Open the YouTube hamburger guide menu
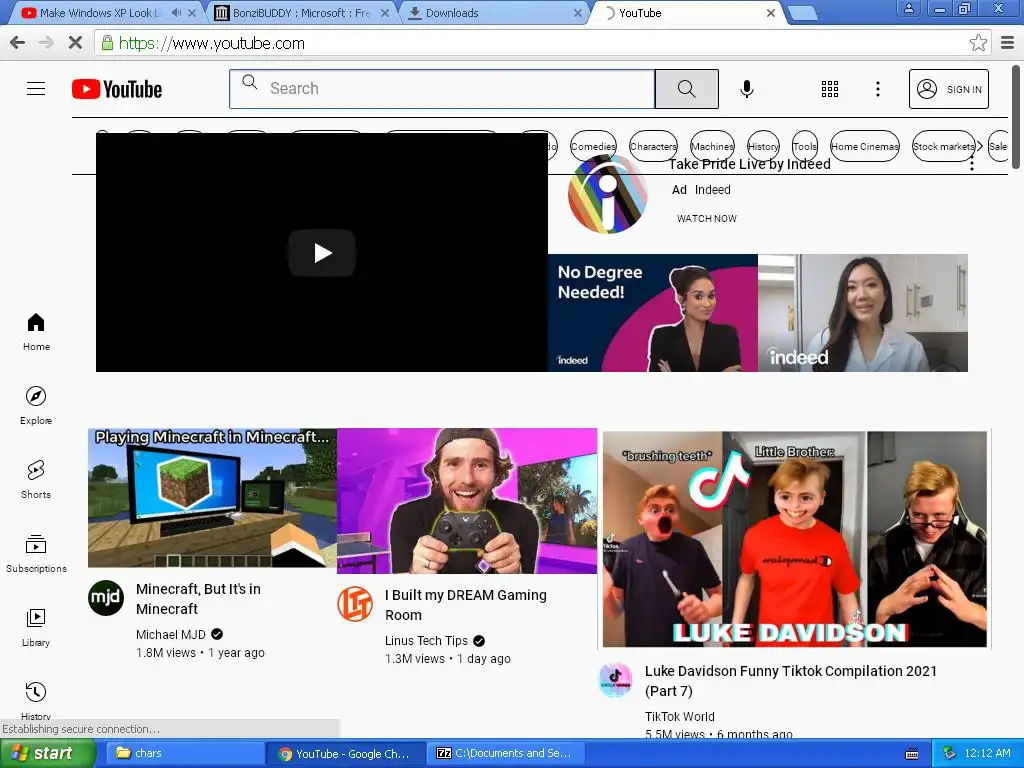Viewport: 1024px width, 768px height. (36, 89)
